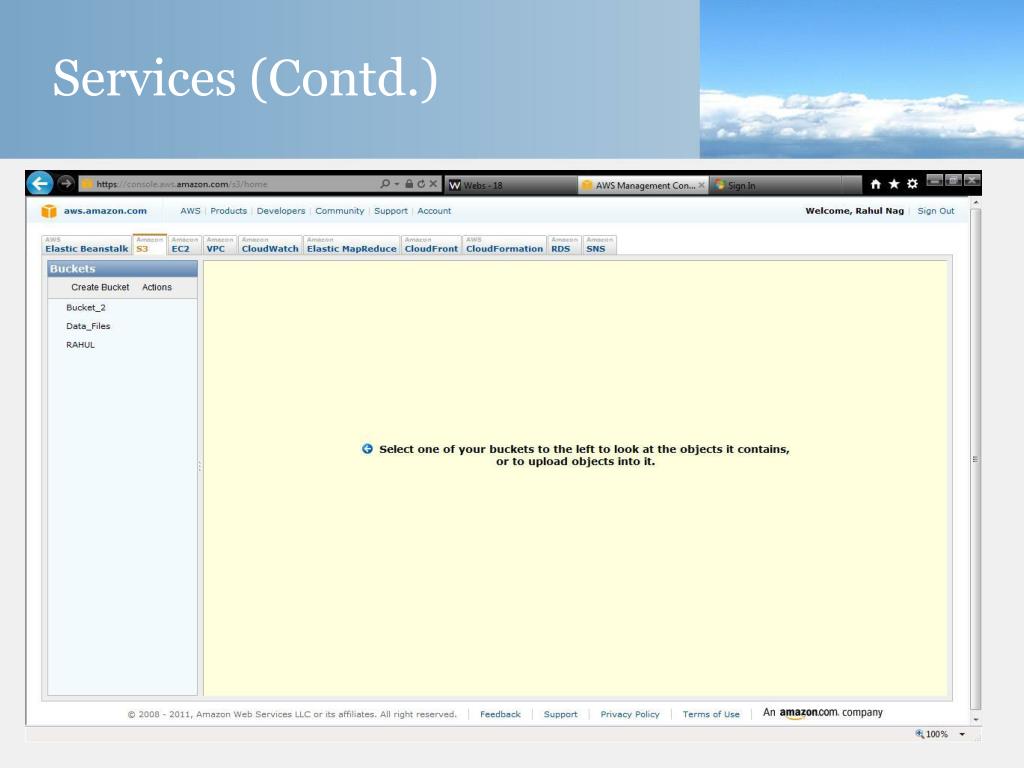This screenshot has height=768, width=1024.
Task: Click the browser Forward arrow button
Action: coord(66,184)
